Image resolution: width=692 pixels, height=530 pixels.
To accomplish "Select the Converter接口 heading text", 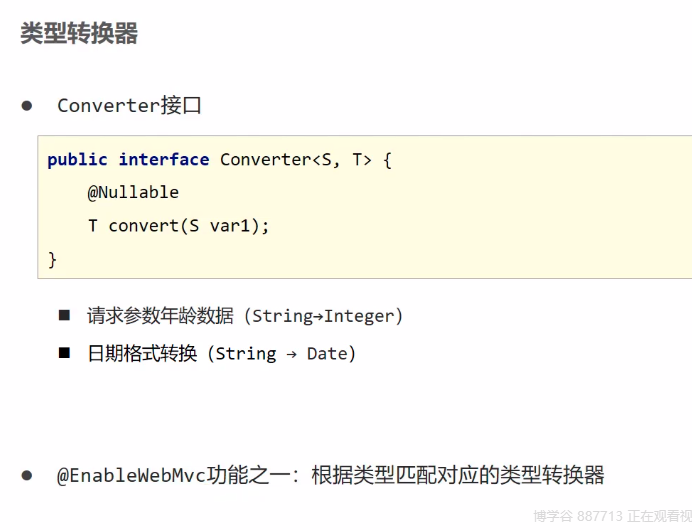I will [129, 105].
